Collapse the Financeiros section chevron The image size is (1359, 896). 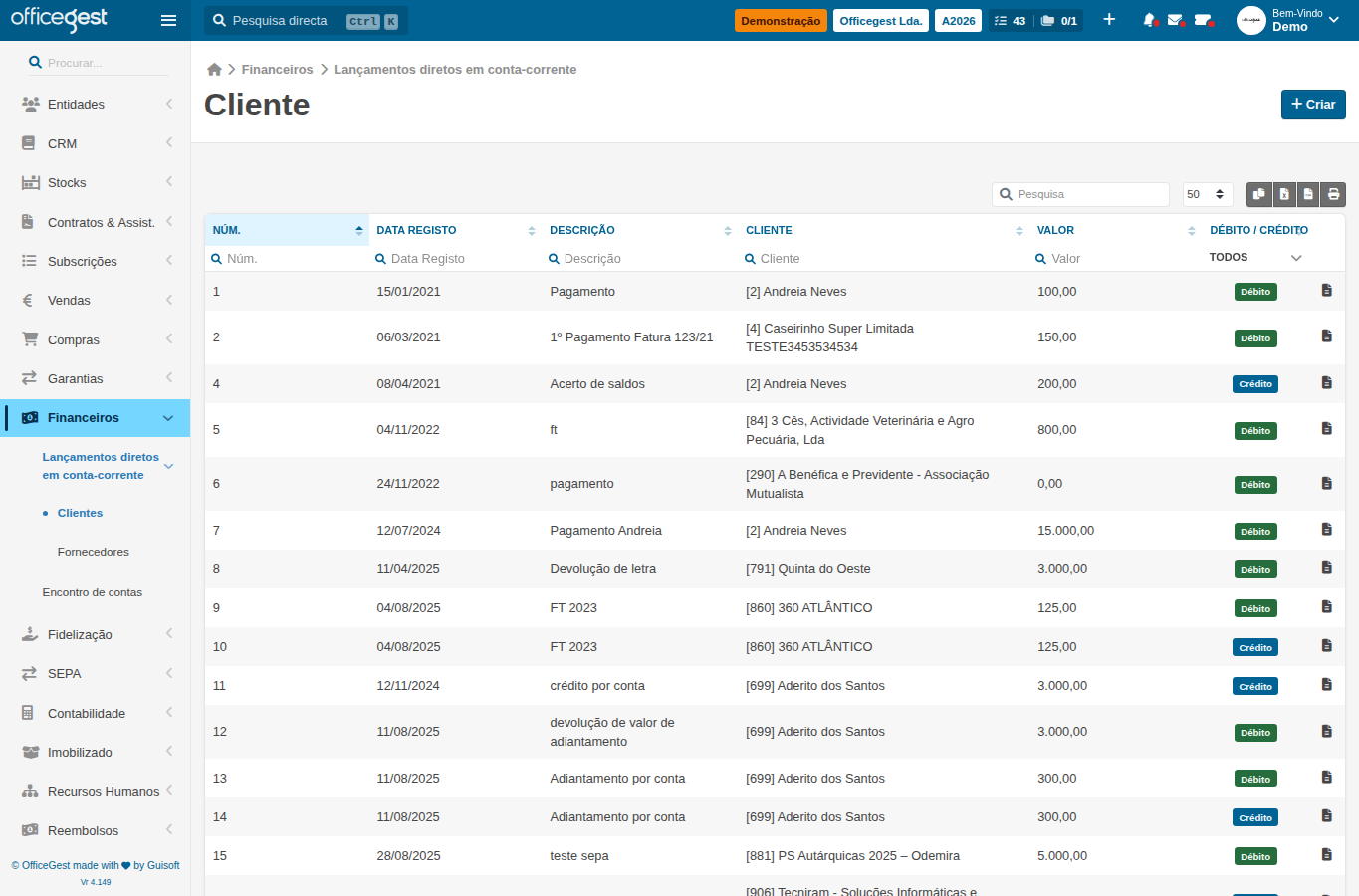coord(168,418)
